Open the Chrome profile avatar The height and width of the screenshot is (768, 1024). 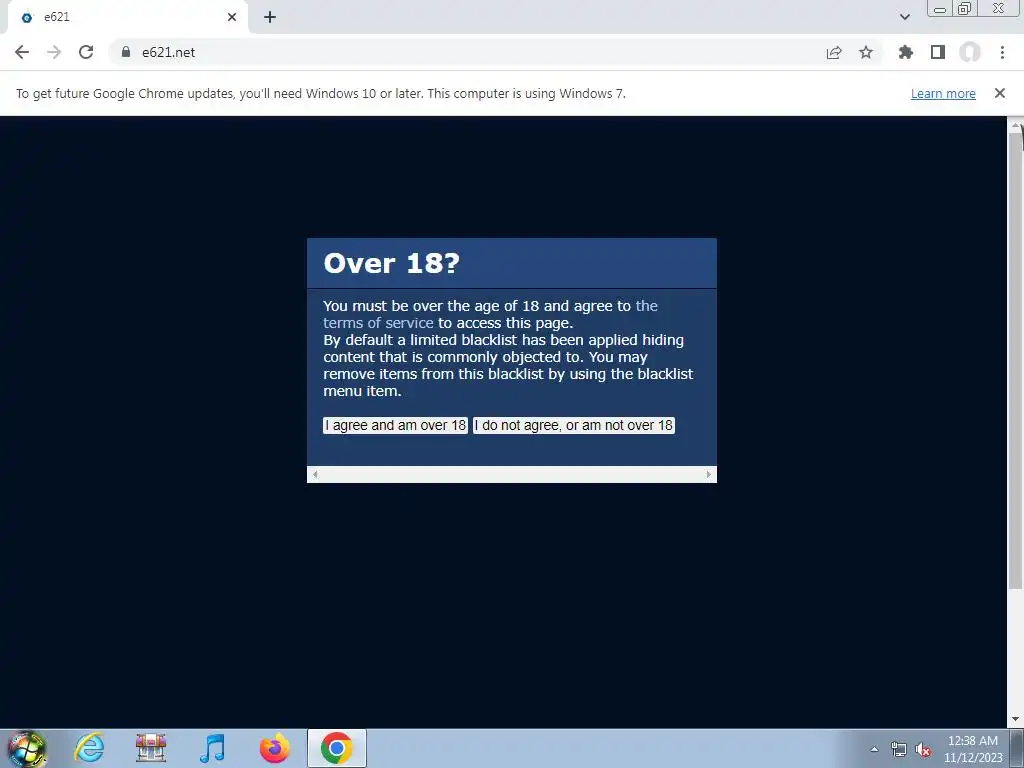pos(970,52)
